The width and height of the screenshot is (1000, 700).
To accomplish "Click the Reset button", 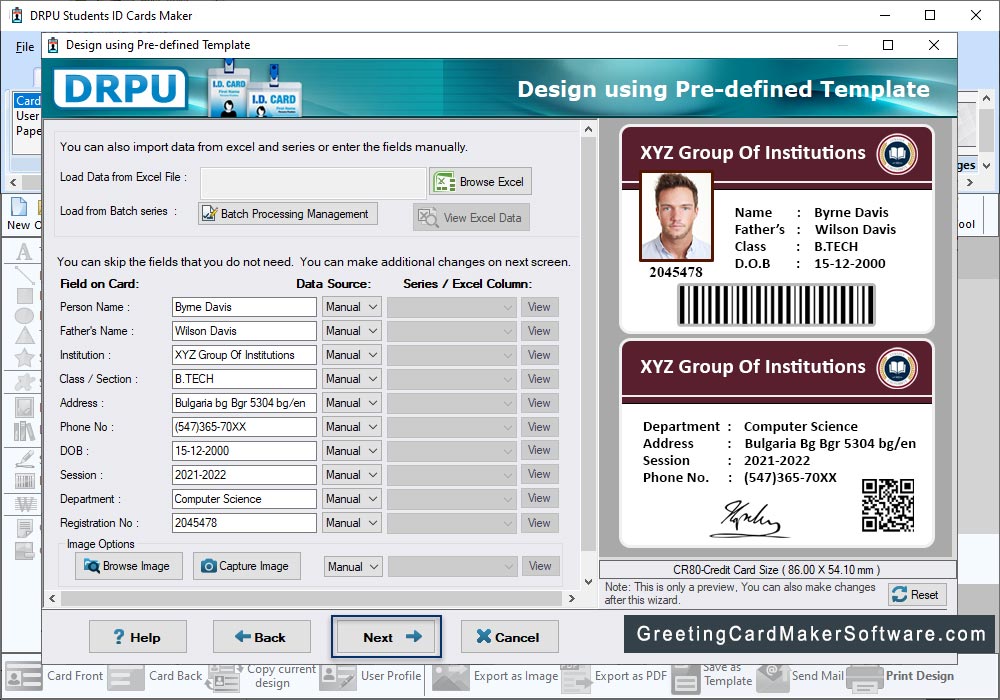I will (x=917, y=595).
